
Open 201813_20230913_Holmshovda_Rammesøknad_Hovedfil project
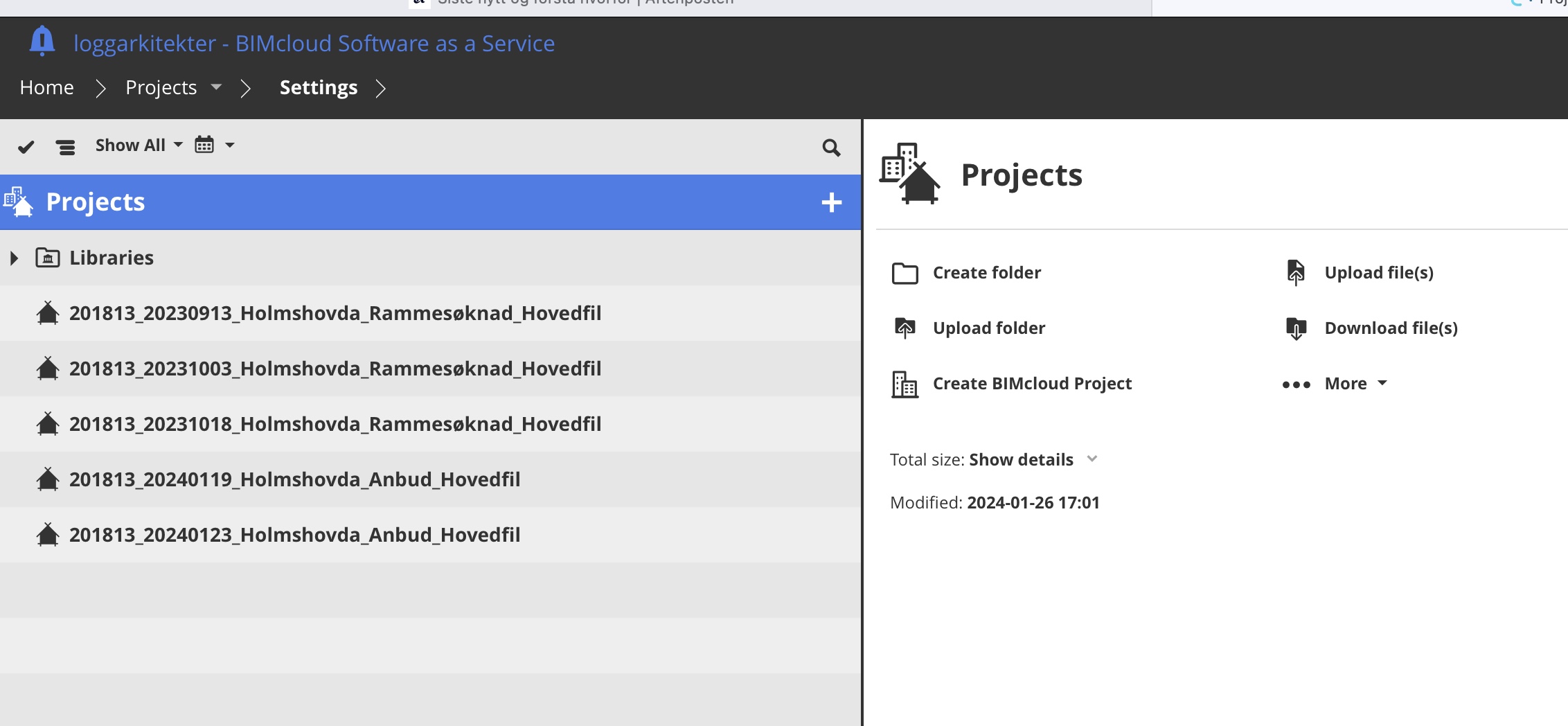pos(335,313)
